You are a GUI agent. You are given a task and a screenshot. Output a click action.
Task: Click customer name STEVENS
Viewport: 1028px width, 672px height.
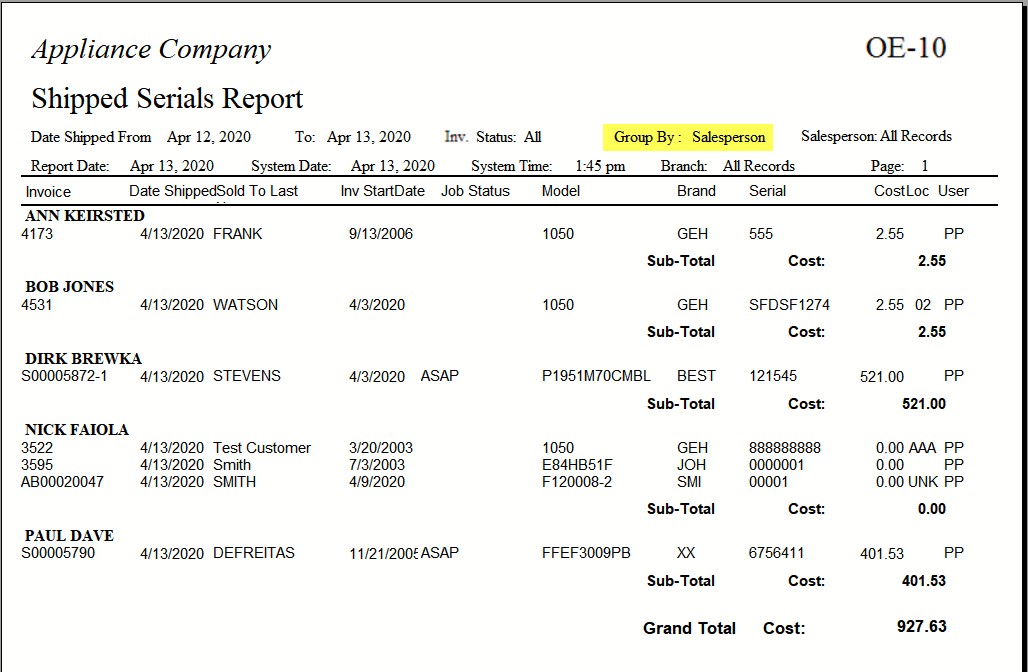[x=247, y=376]
